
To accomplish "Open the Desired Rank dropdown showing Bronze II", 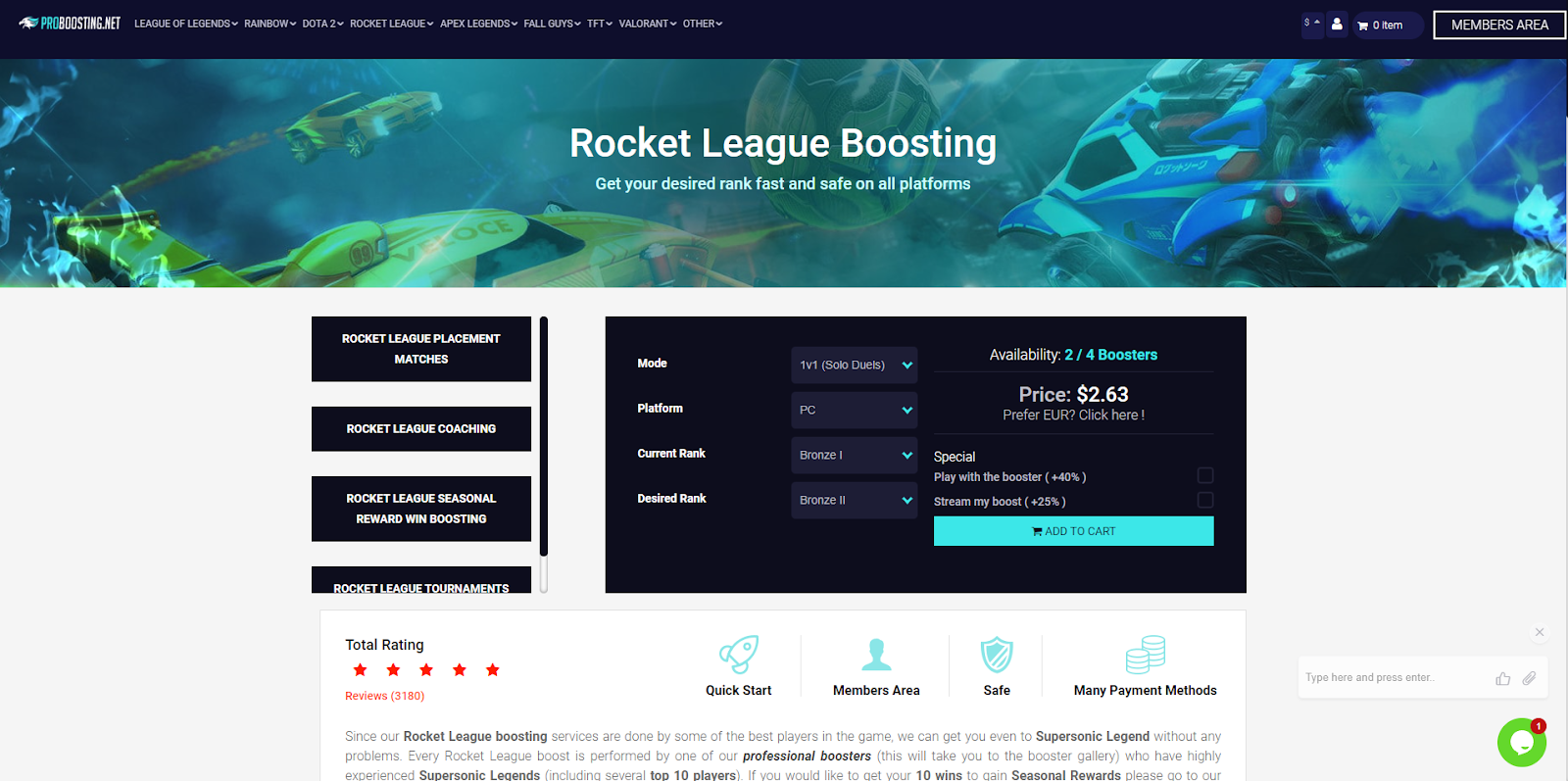I will tap(855, 500).
